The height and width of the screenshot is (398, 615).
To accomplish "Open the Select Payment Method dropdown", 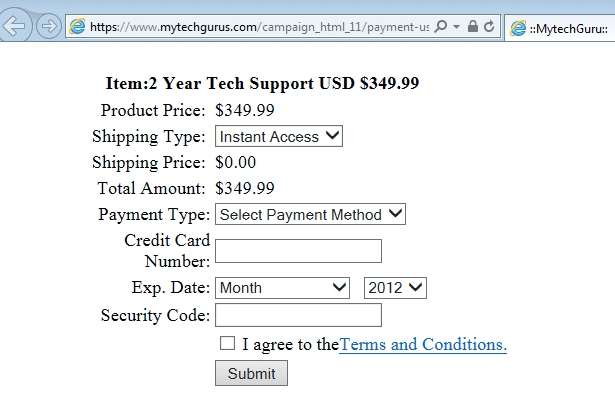I will click(310, 214).
